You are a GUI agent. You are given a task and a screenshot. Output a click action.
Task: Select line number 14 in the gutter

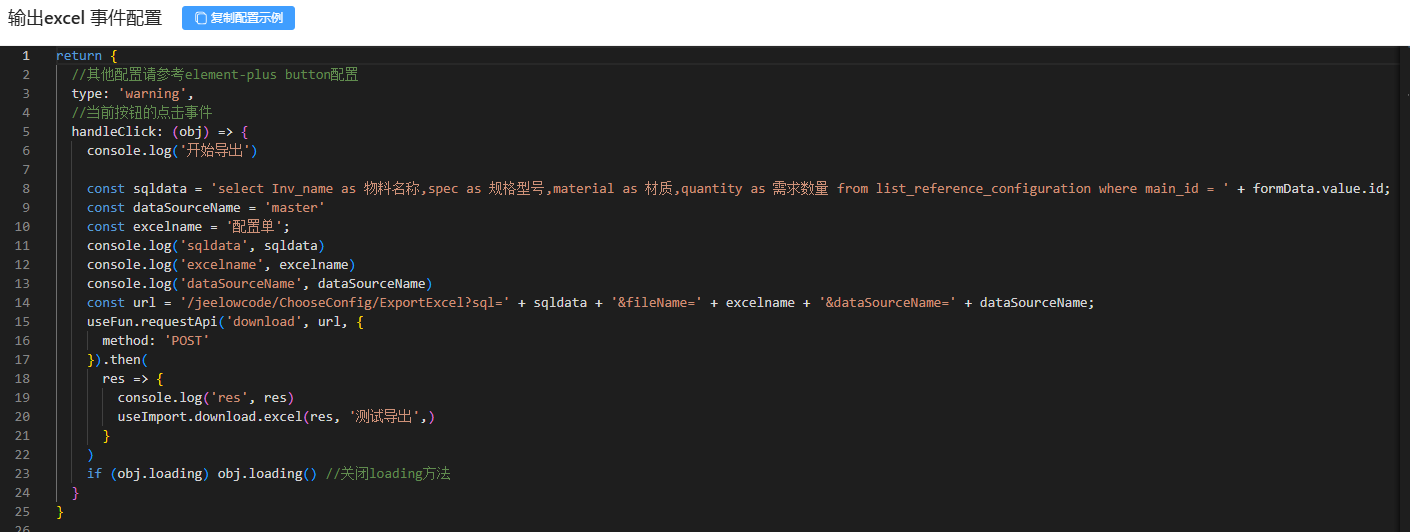(x=25, y=303)
